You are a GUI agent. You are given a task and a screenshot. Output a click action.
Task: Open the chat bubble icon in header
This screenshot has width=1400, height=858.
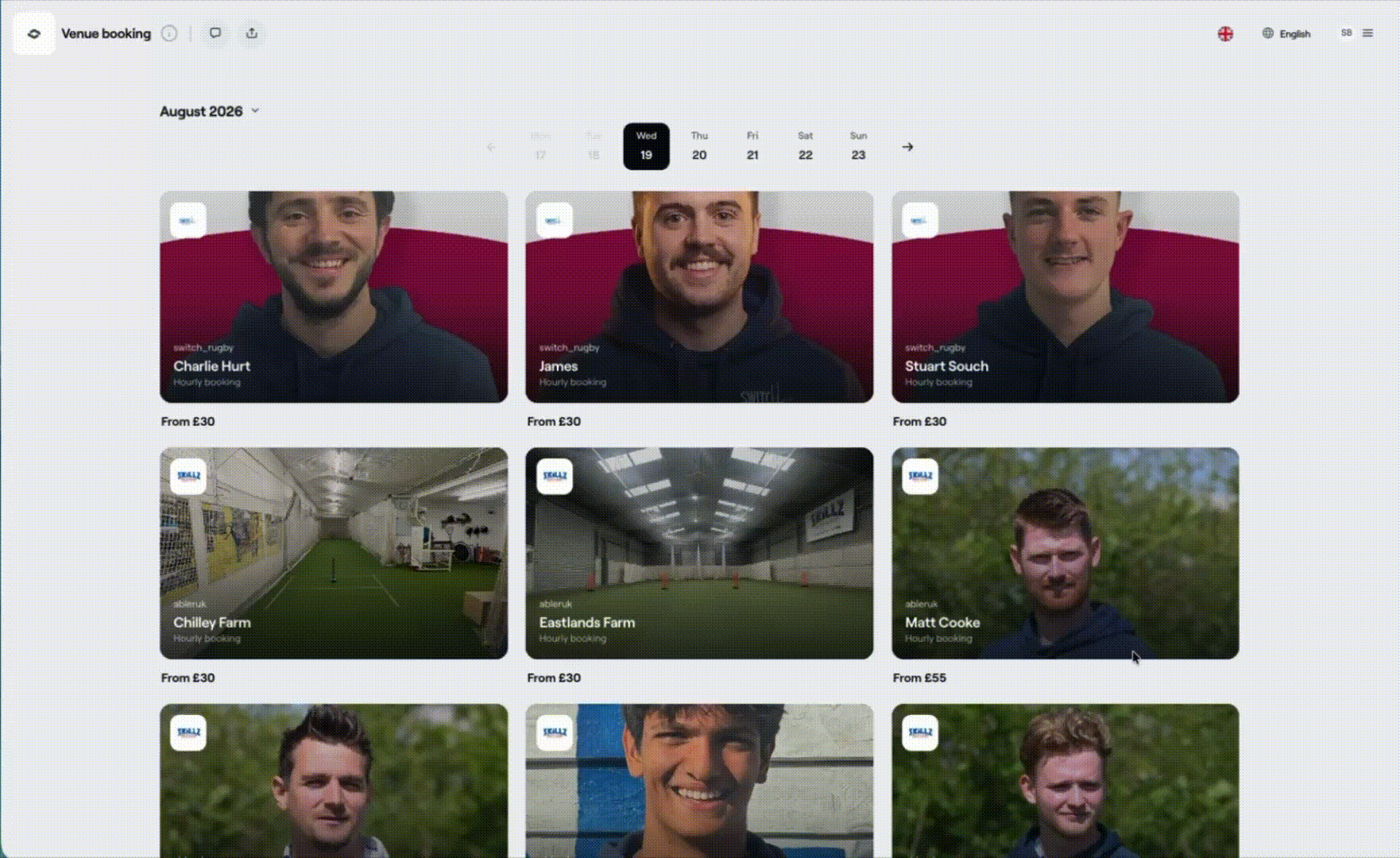coord(215,33)
